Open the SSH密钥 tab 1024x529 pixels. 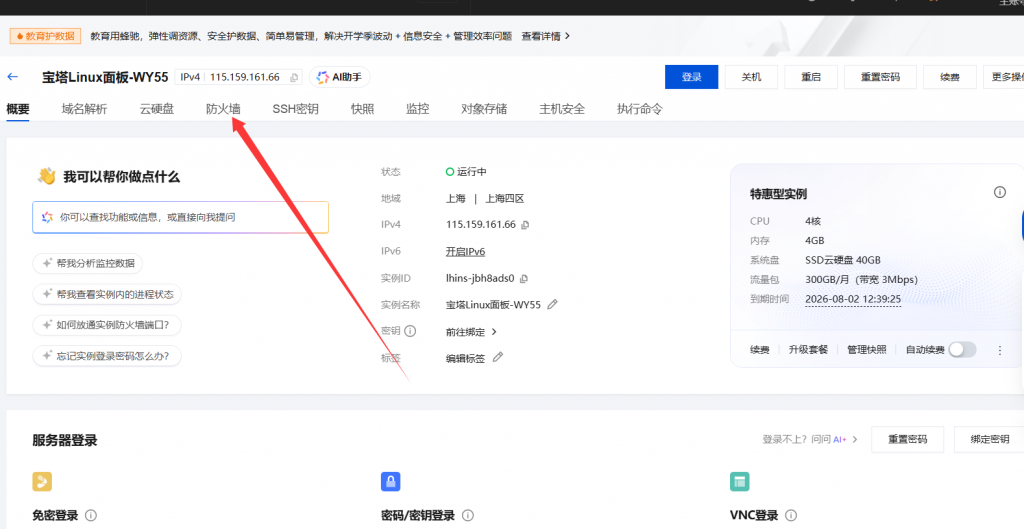tap(295, 109)
